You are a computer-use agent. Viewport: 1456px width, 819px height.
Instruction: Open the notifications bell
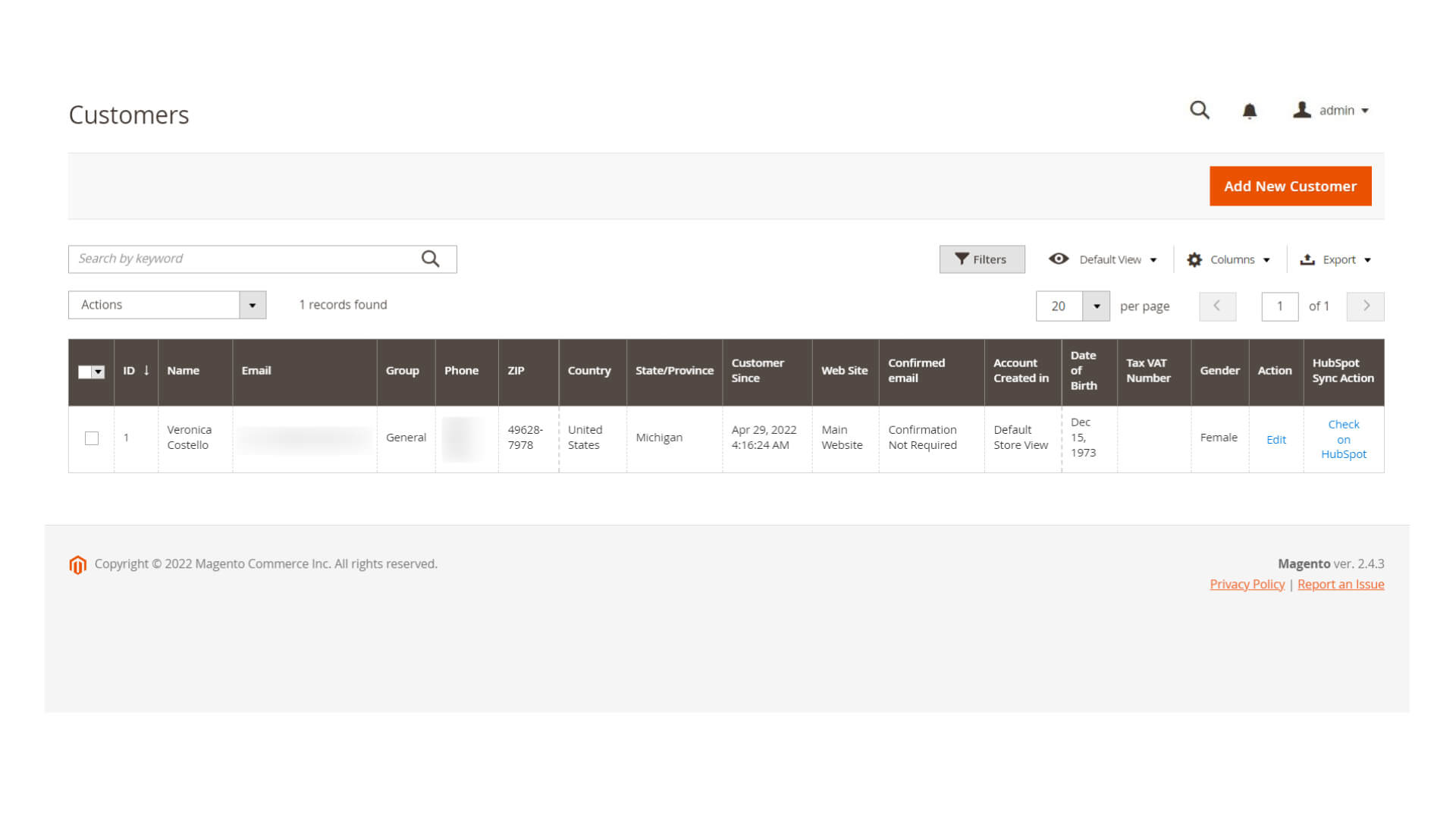1250,111
